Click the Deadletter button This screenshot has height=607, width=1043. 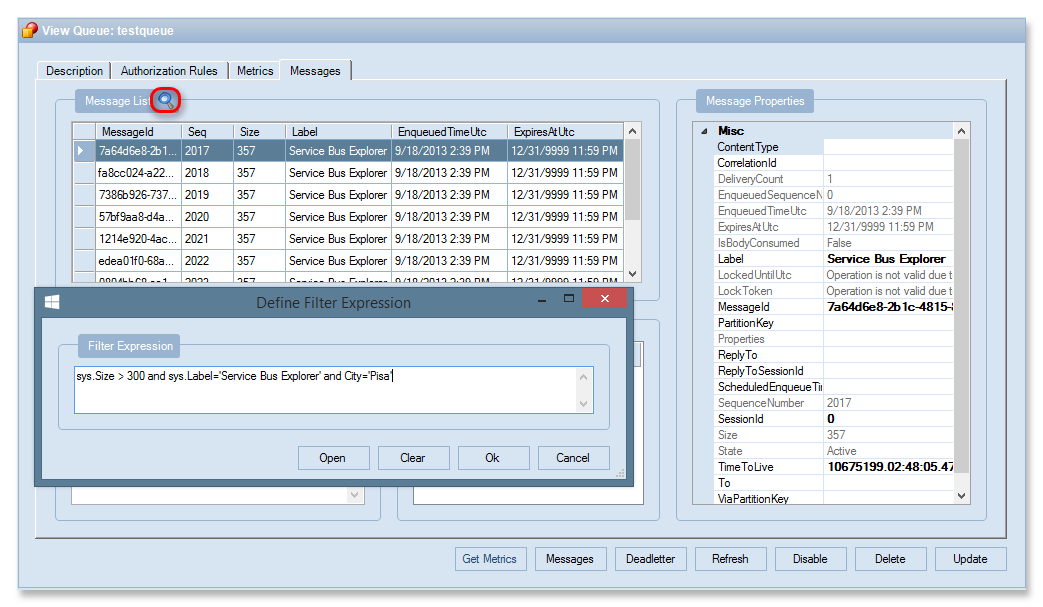[x=651, y=559]
